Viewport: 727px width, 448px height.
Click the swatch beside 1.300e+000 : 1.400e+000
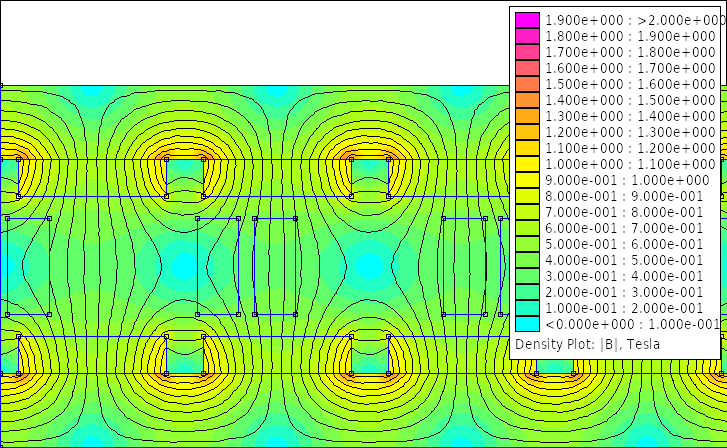[527, 116]
